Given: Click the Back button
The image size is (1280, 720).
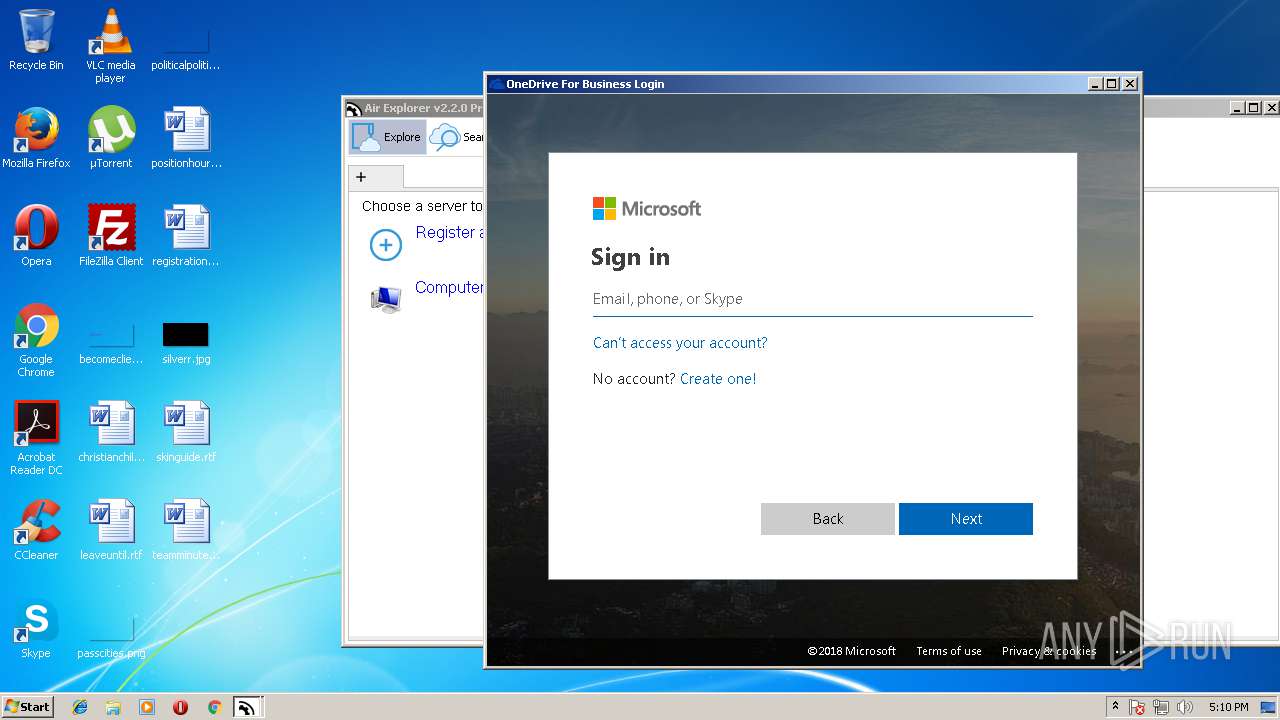Looking at the screenshot, I should (x=827, y=519).
